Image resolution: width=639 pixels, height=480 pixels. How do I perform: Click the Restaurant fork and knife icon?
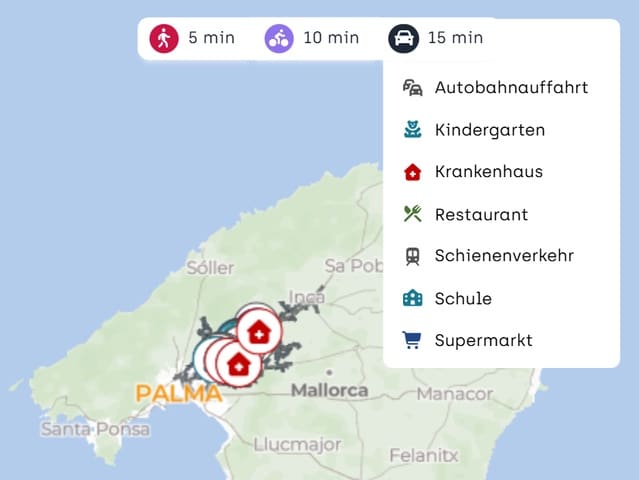[x=412, y=214]
